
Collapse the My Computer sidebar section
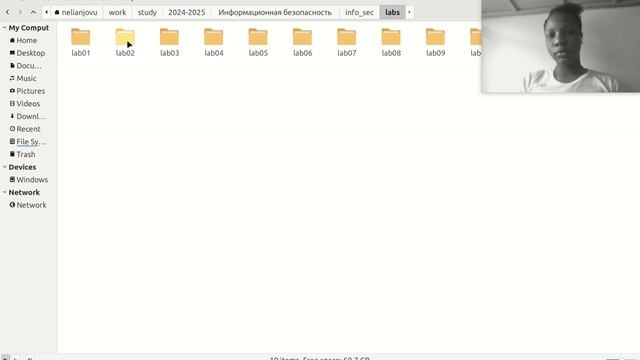click(x=4, y=28)
